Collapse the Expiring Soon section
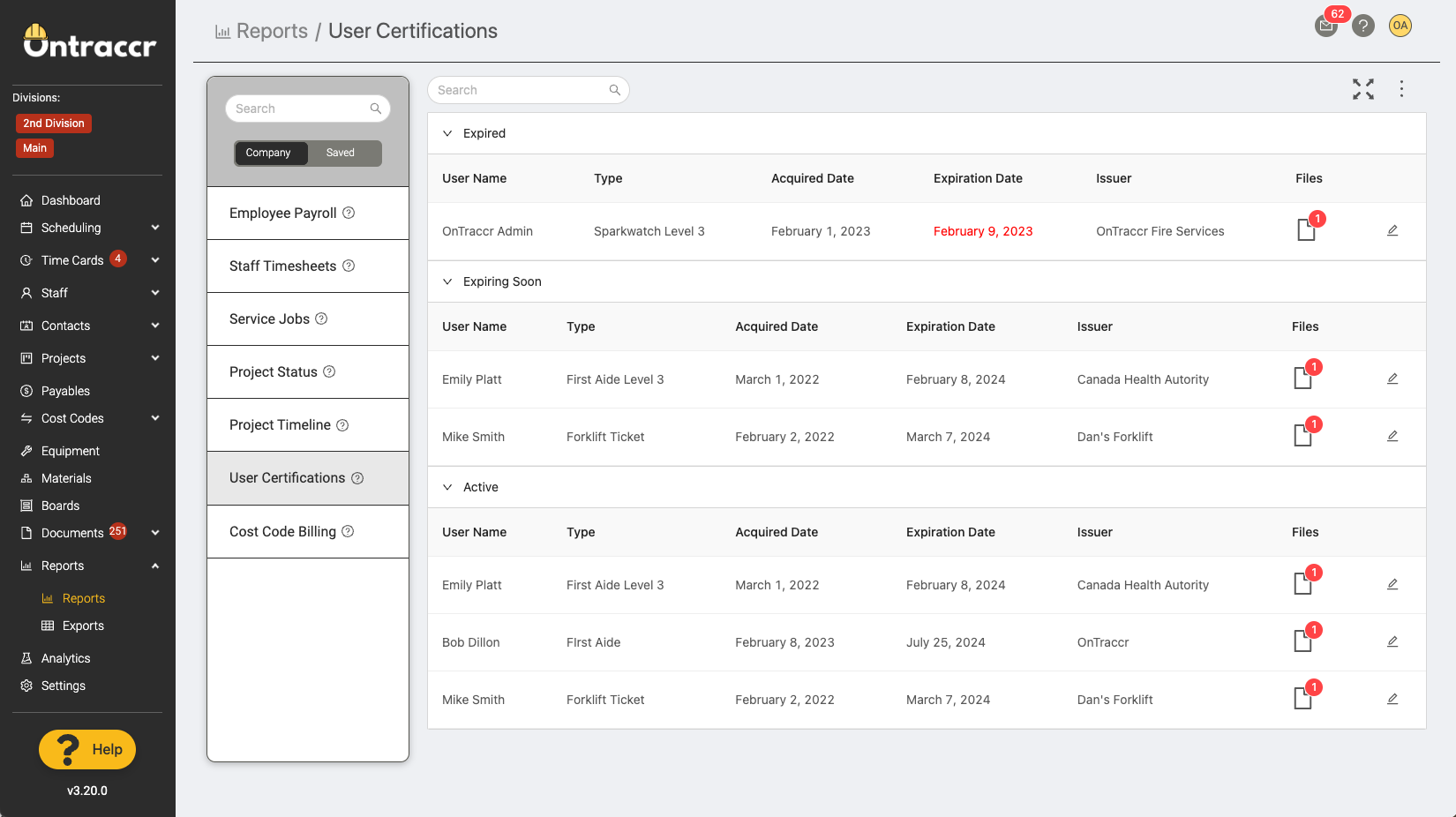 click(447, 281)
